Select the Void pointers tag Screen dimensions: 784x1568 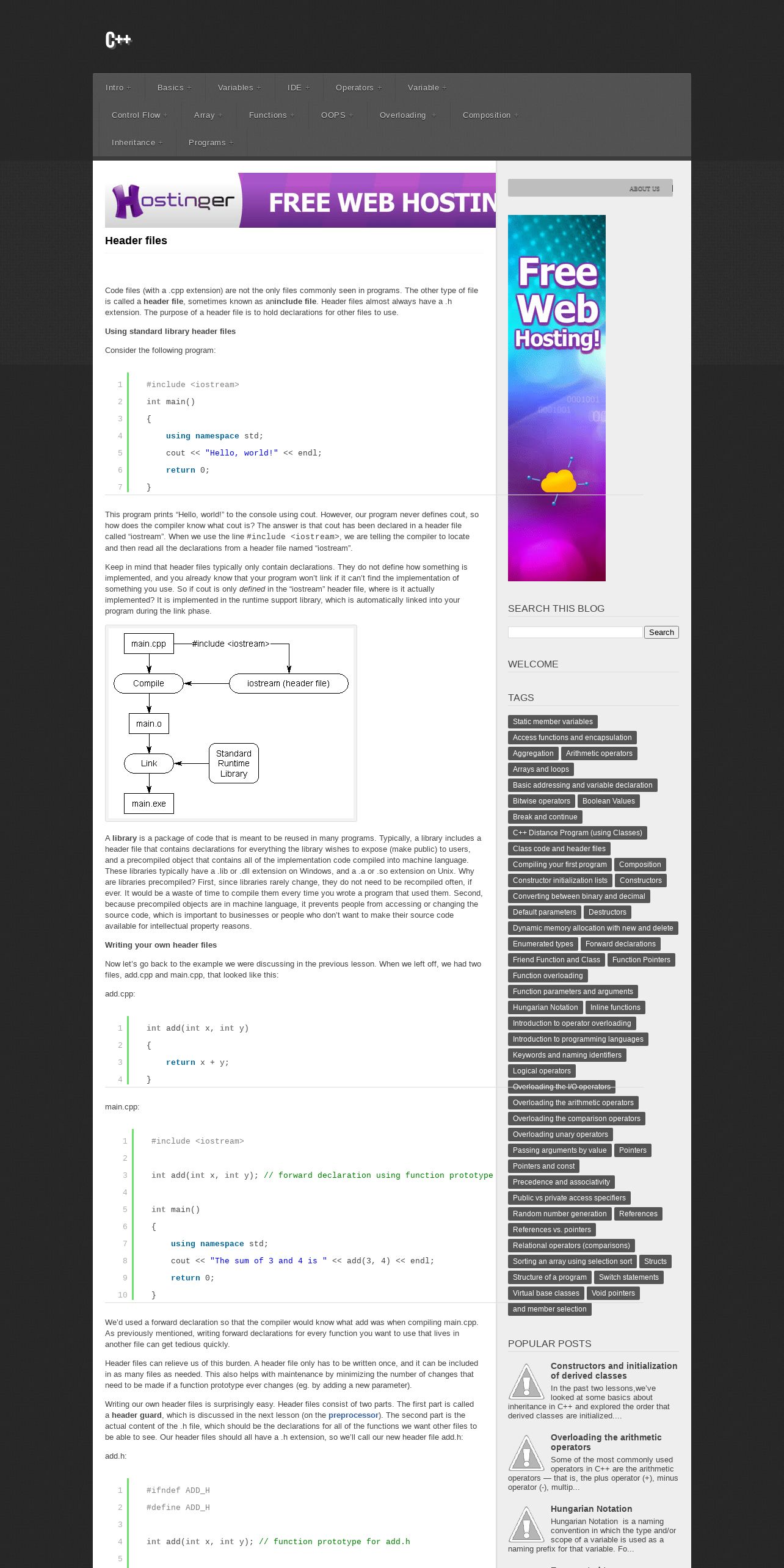pos(613,1293)
